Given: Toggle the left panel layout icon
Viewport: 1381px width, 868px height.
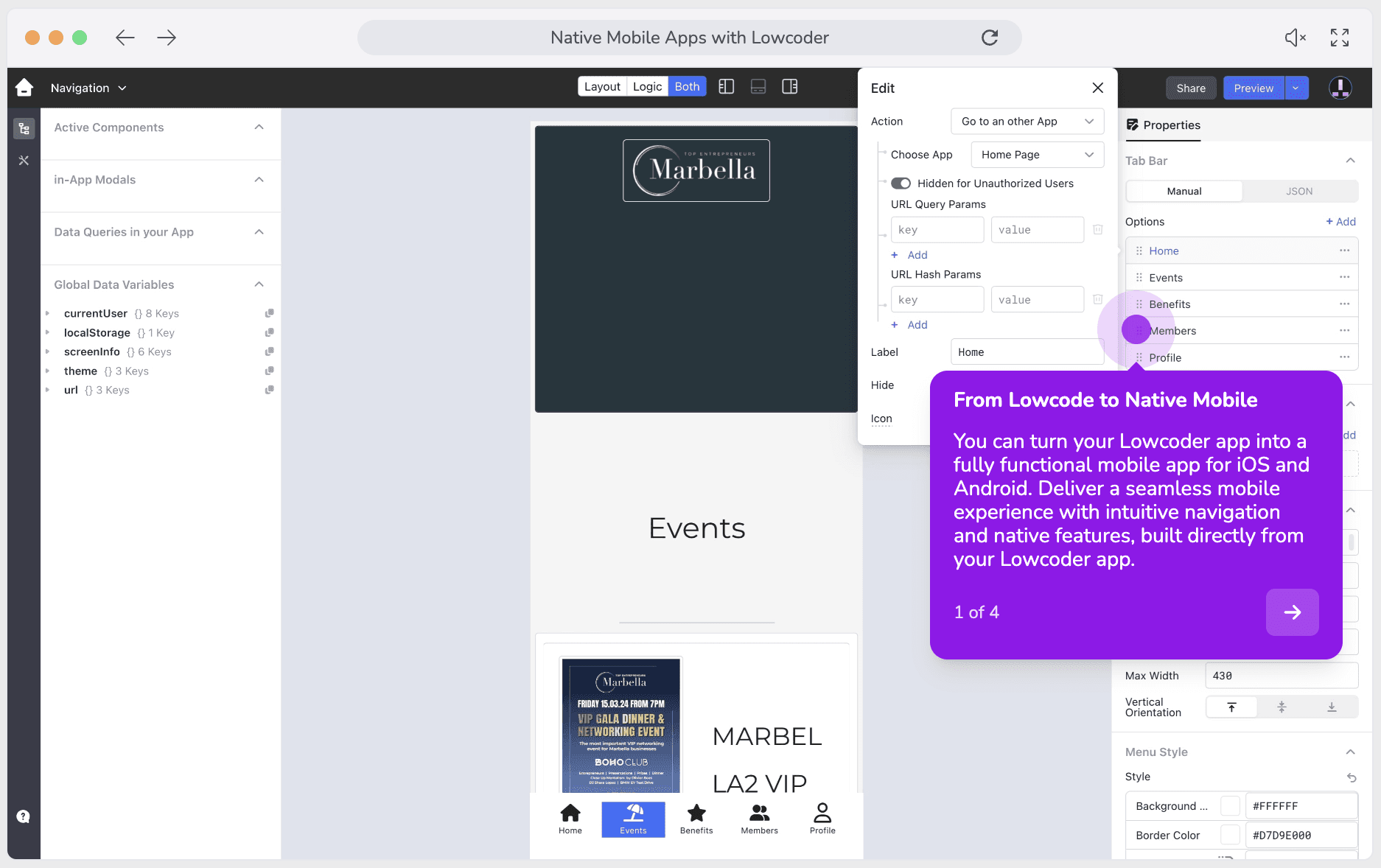Looking at the screenshot, I should 727,87.
